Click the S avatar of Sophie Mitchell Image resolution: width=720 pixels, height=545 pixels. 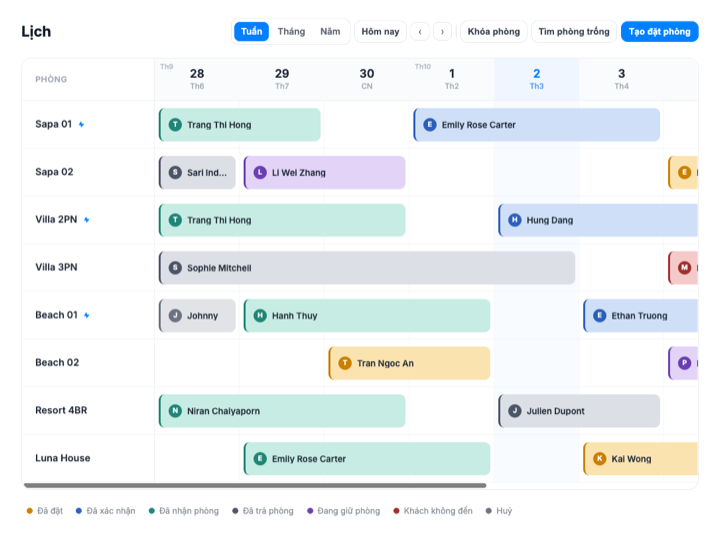175,268
